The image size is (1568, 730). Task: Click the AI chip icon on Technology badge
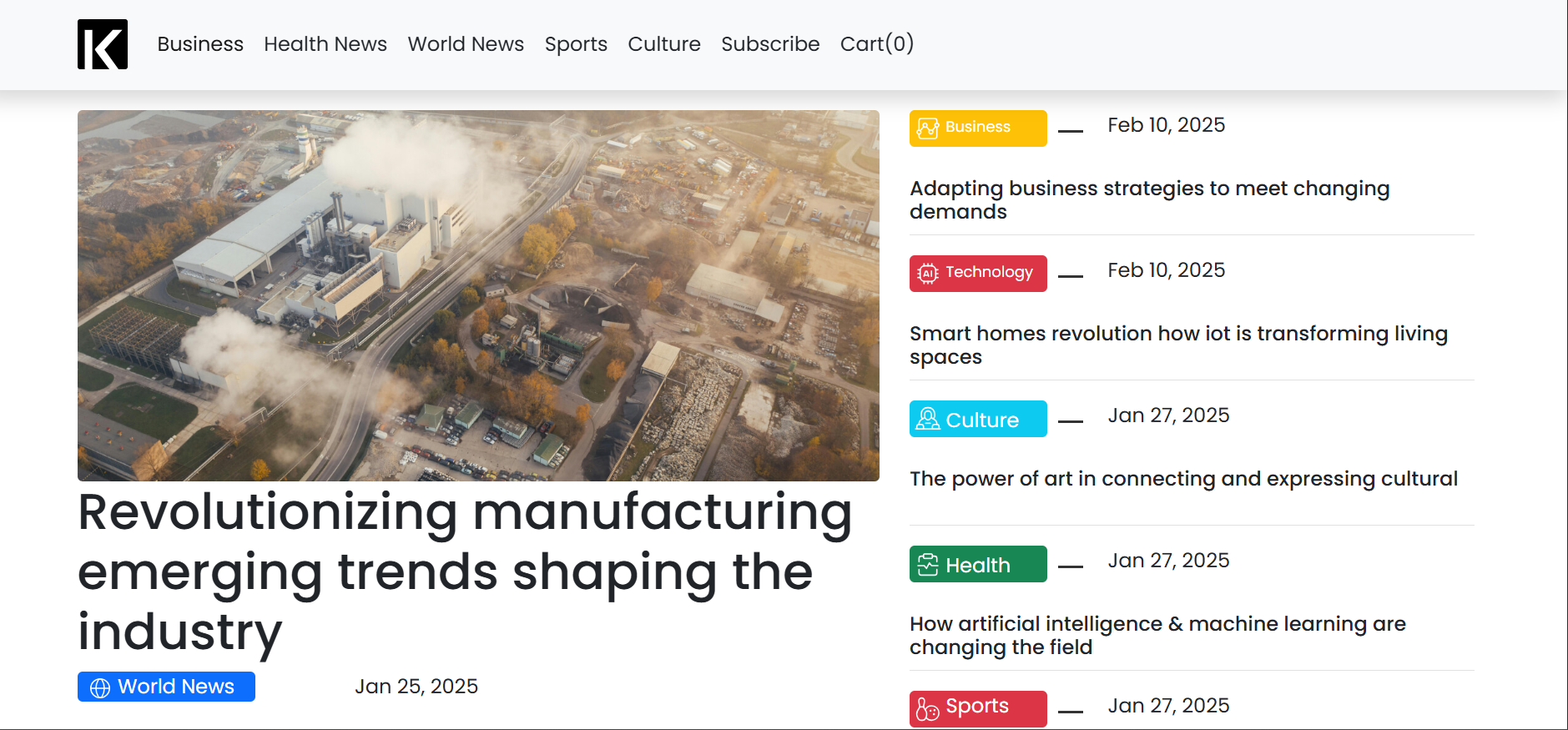click(x=929, y=273)
